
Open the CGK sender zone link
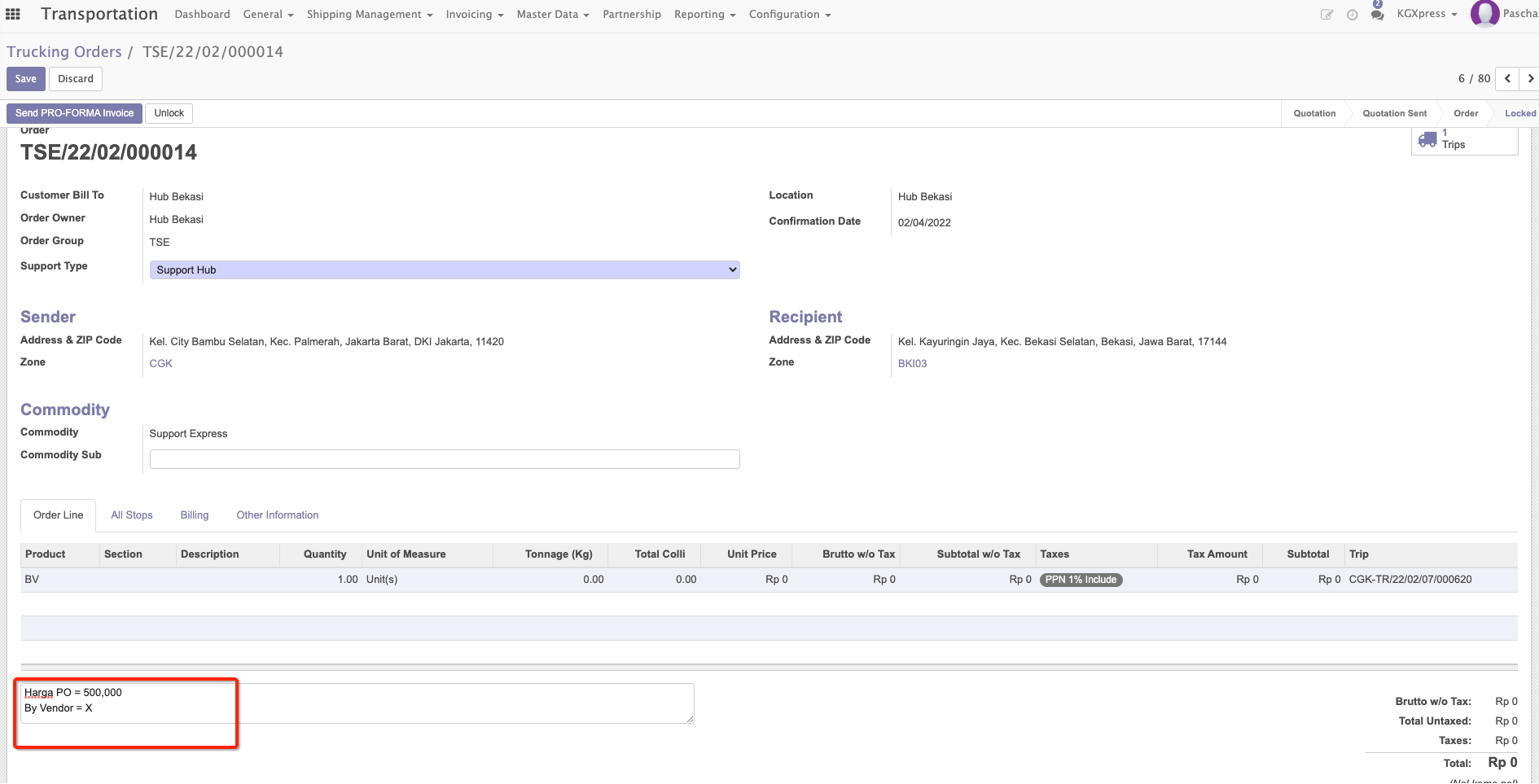[160, 364]
